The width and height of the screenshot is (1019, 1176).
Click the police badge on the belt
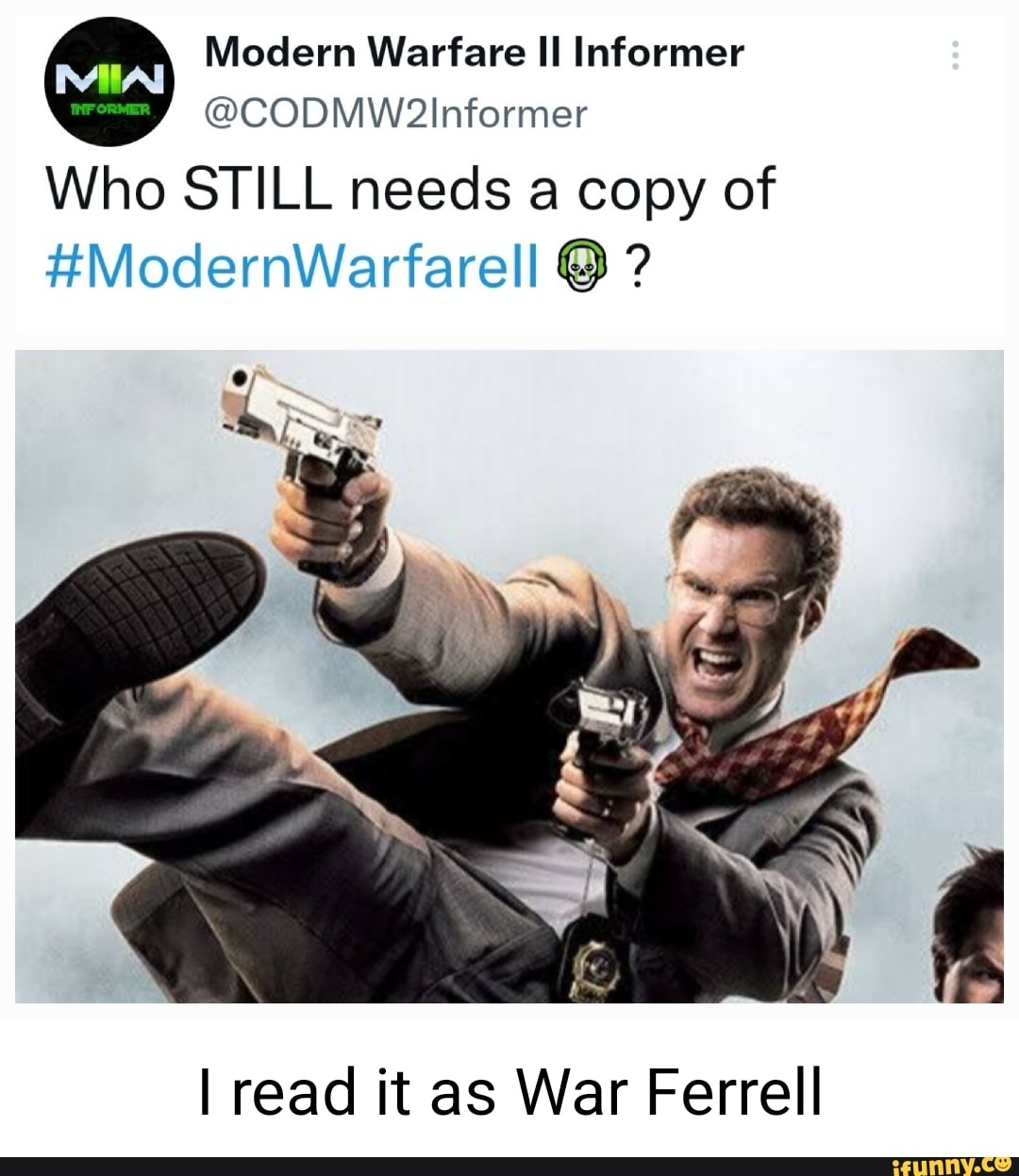pos(597,960)
